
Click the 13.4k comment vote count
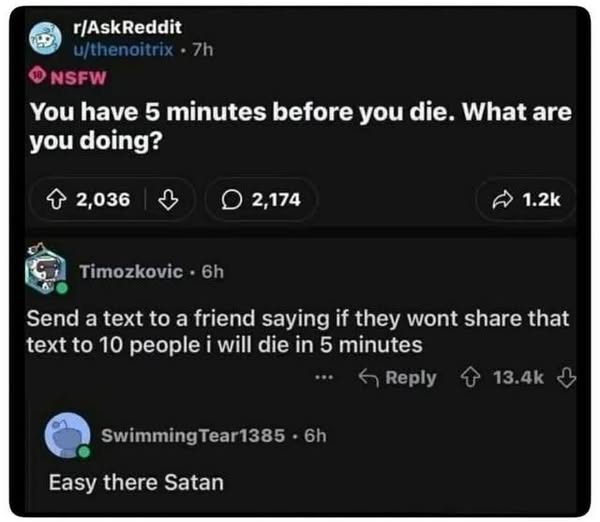[x=518, y=378]
